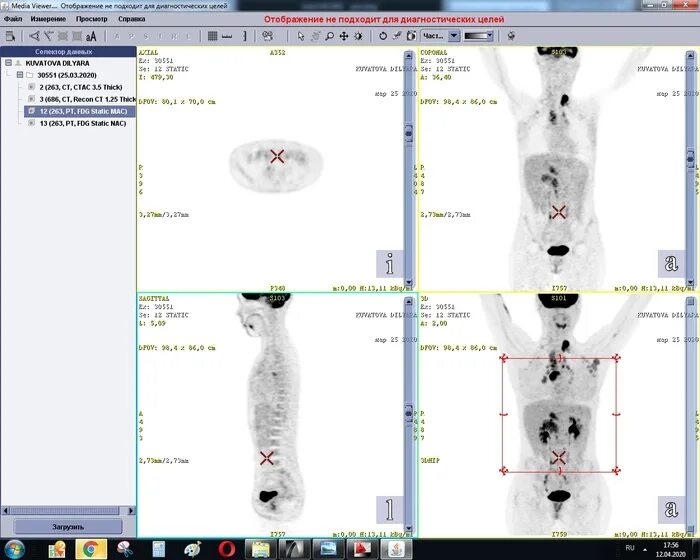Select the hand scroll tool
Image resolution: width=700 pixels, height=560 pixels.
coord(316,36)
